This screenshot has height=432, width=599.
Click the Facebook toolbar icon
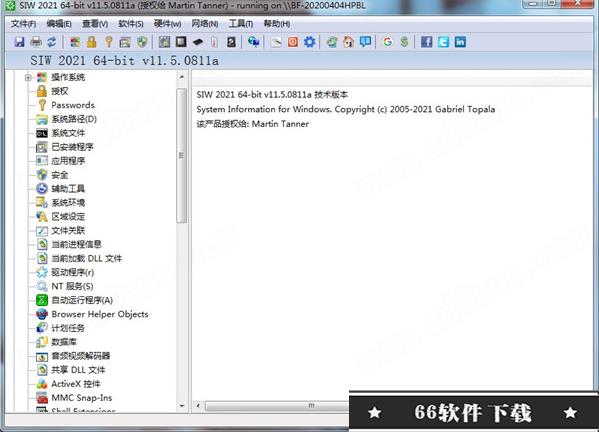click(427, 42)
